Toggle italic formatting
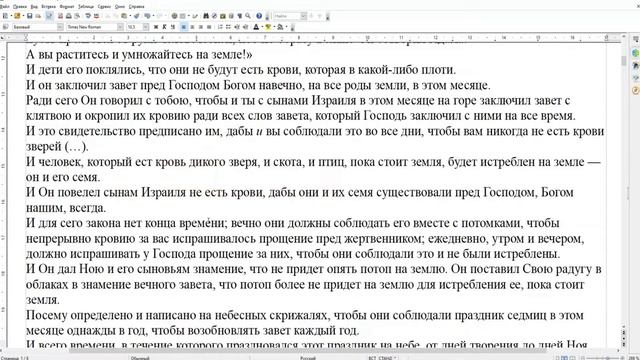 [x=164, y=27]
